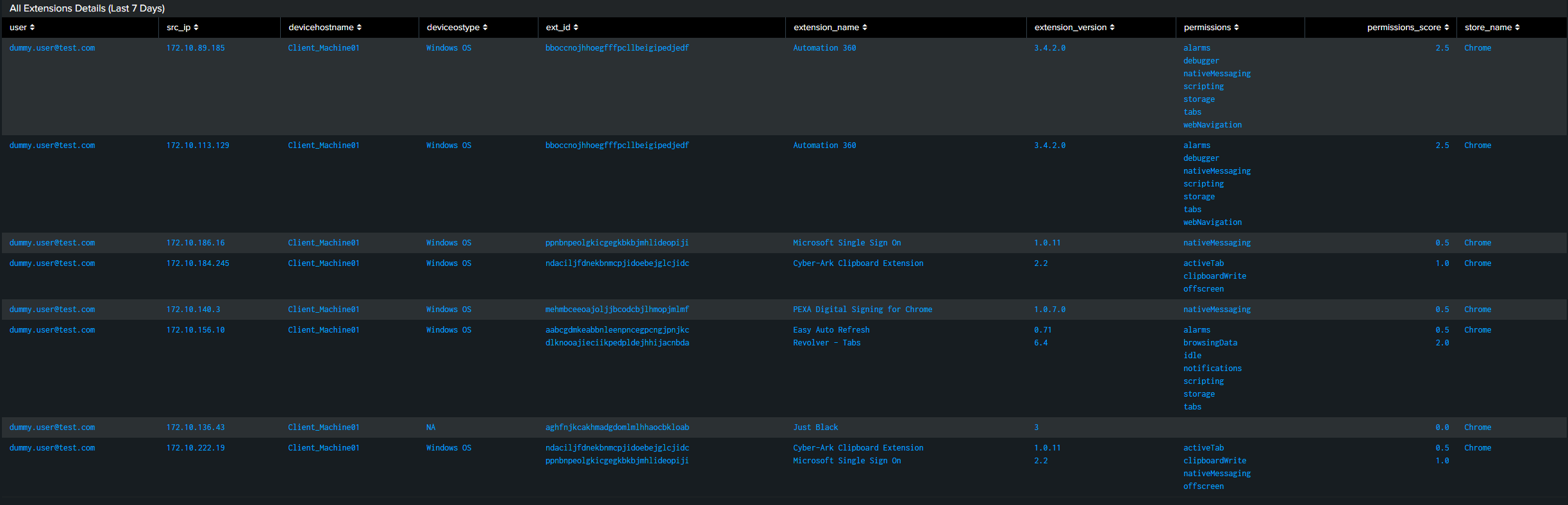Sort by extension_version column header
Image resolution: width=1568 pixels, height=505 pixels.
tap(1074, 28)
